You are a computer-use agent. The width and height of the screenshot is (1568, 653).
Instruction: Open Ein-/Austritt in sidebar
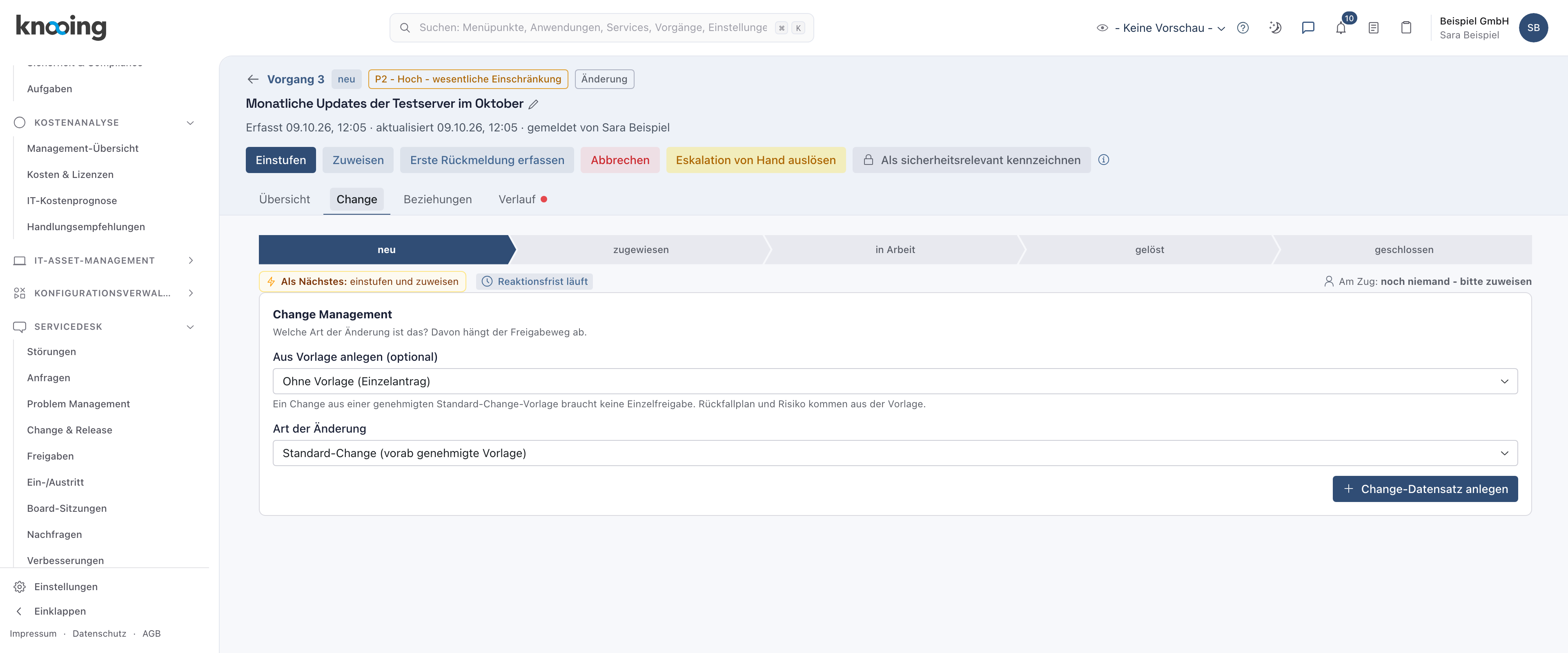pyautogui.click(x=56, y=482)
